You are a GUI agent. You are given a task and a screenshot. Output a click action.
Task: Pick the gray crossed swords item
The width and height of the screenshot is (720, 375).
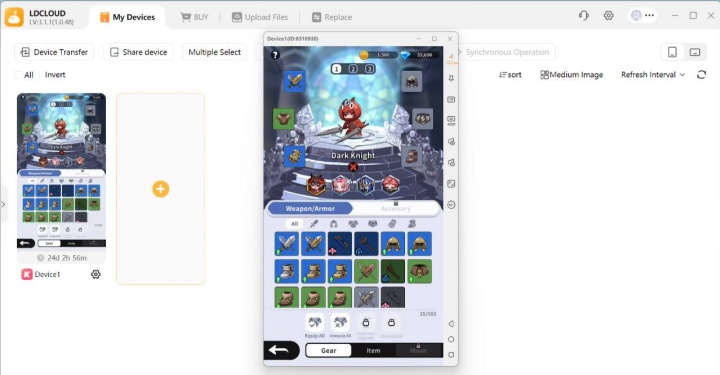(366, 297)
